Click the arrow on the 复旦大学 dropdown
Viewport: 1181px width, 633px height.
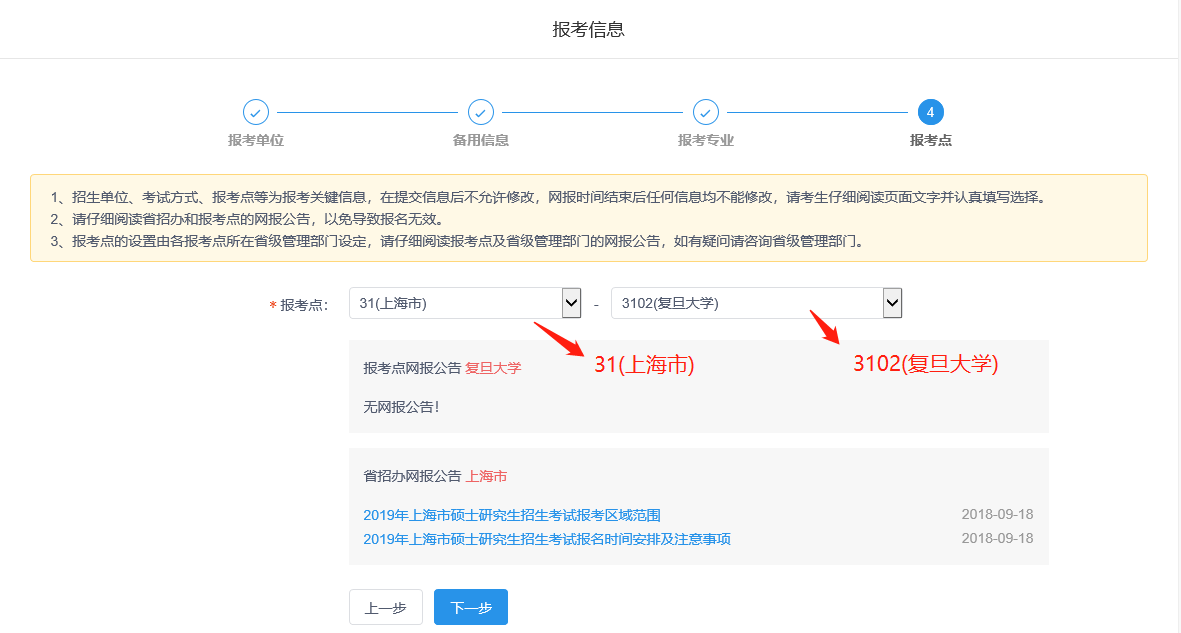tap(892, 303)
